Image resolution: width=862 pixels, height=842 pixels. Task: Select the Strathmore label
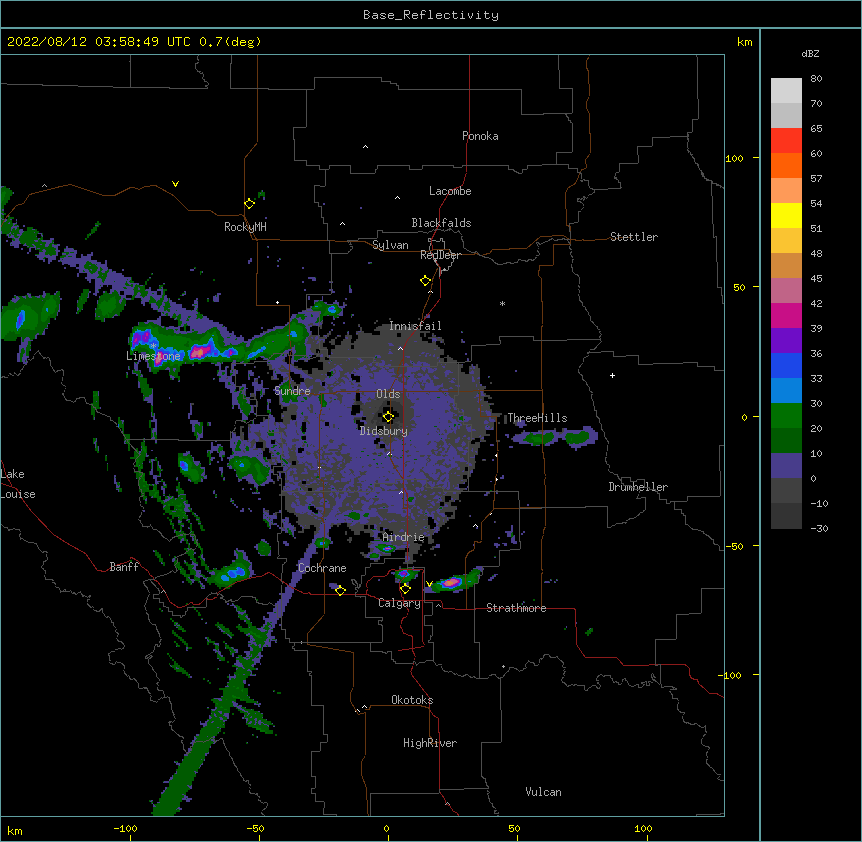click(x=516, y=608)
